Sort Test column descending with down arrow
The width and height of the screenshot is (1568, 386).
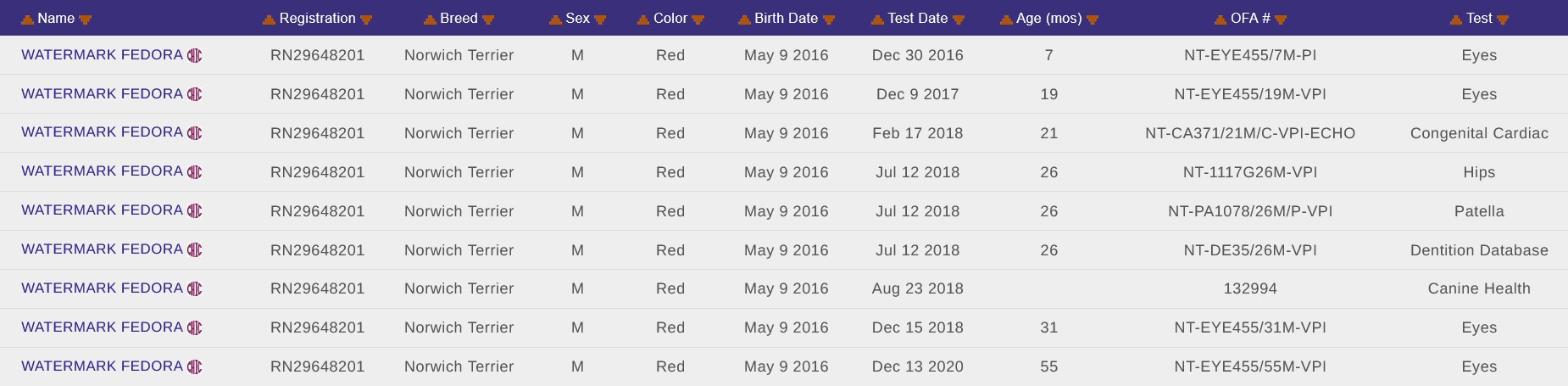click(x=1503, y=20)
